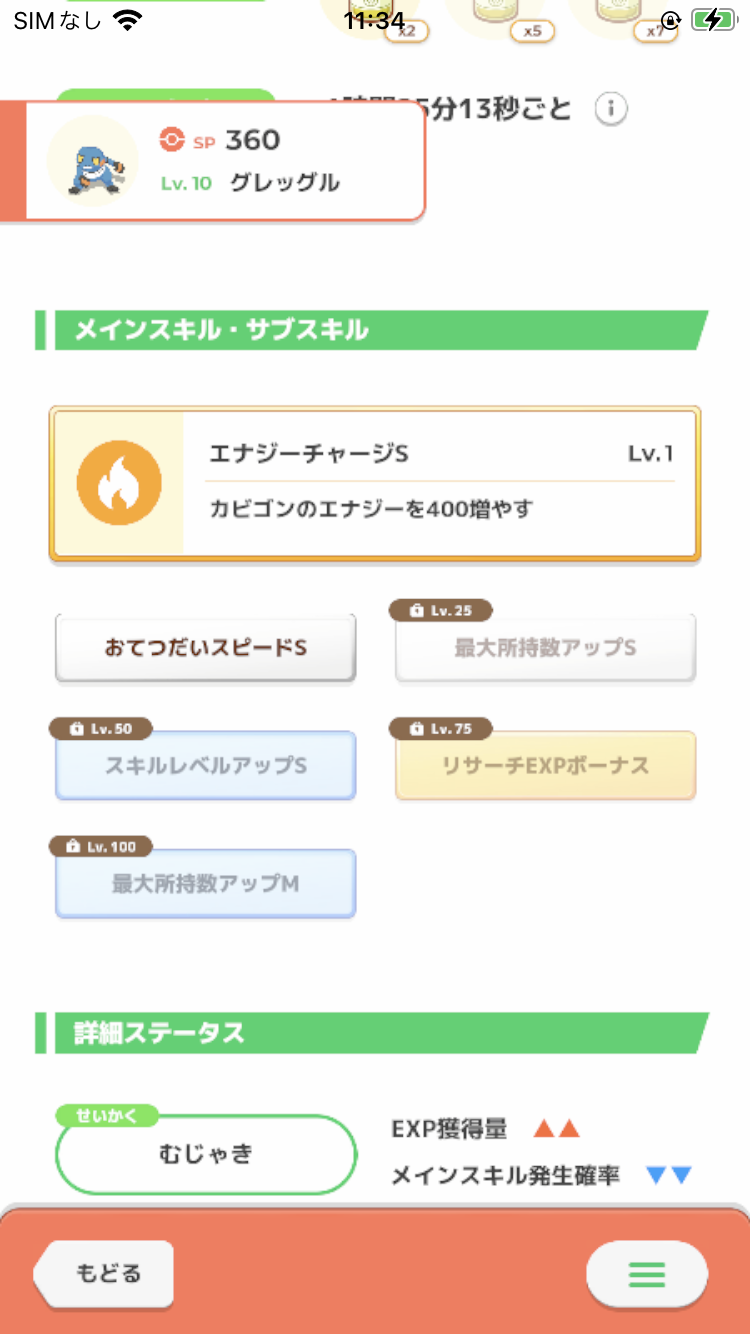The height and width of the screenshot is (1334, 750).
Task: Select the locked リサーチEXPボーナス skill
Action: pyautogui.click(x=545, y=766)
